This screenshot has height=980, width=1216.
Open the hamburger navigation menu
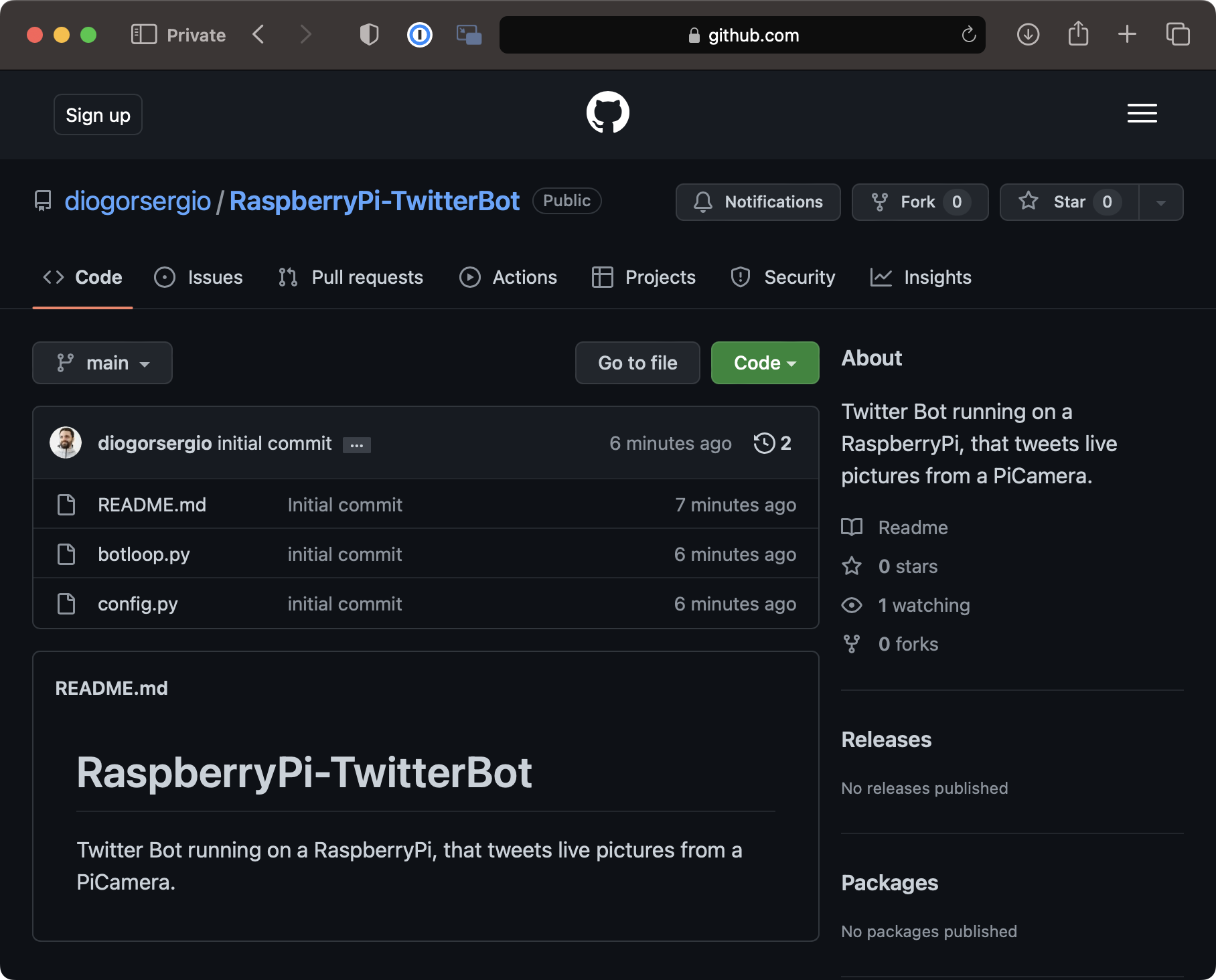click(x=1142, y=113)
